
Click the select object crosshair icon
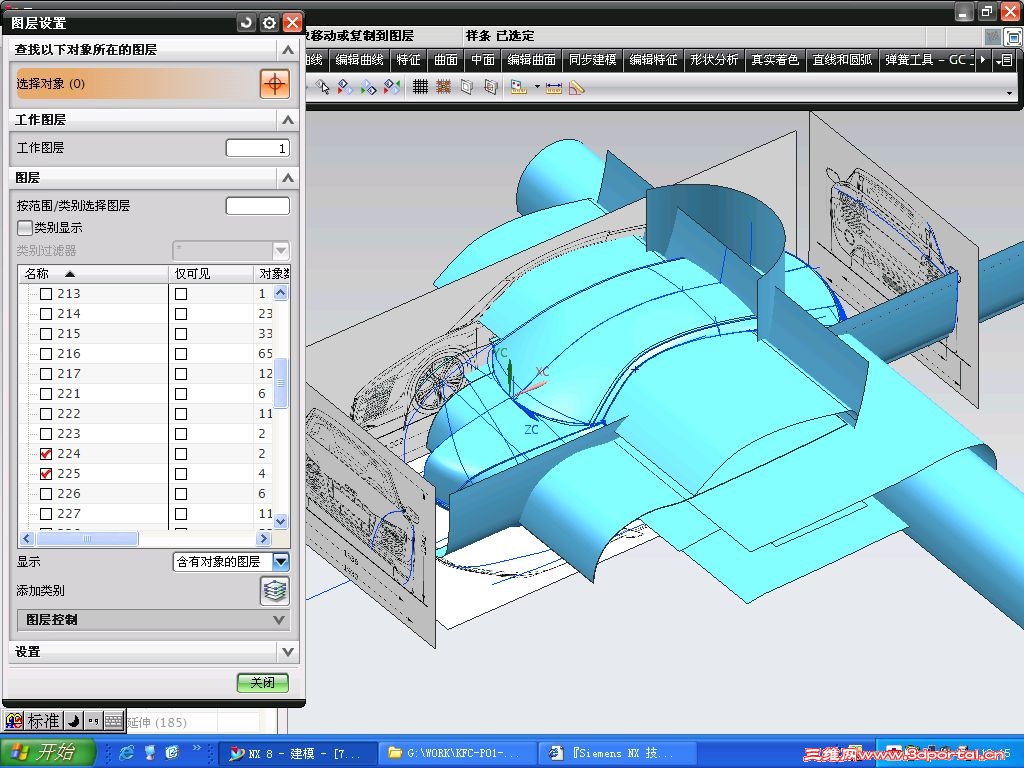[x=274, y=84]
